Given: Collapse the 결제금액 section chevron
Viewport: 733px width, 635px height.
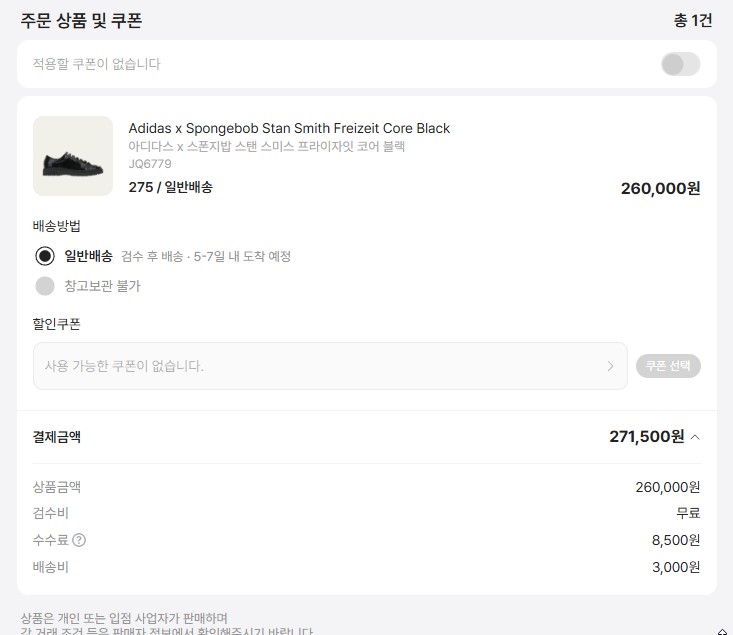Looking at the screenshot, I should pos(696,437).
